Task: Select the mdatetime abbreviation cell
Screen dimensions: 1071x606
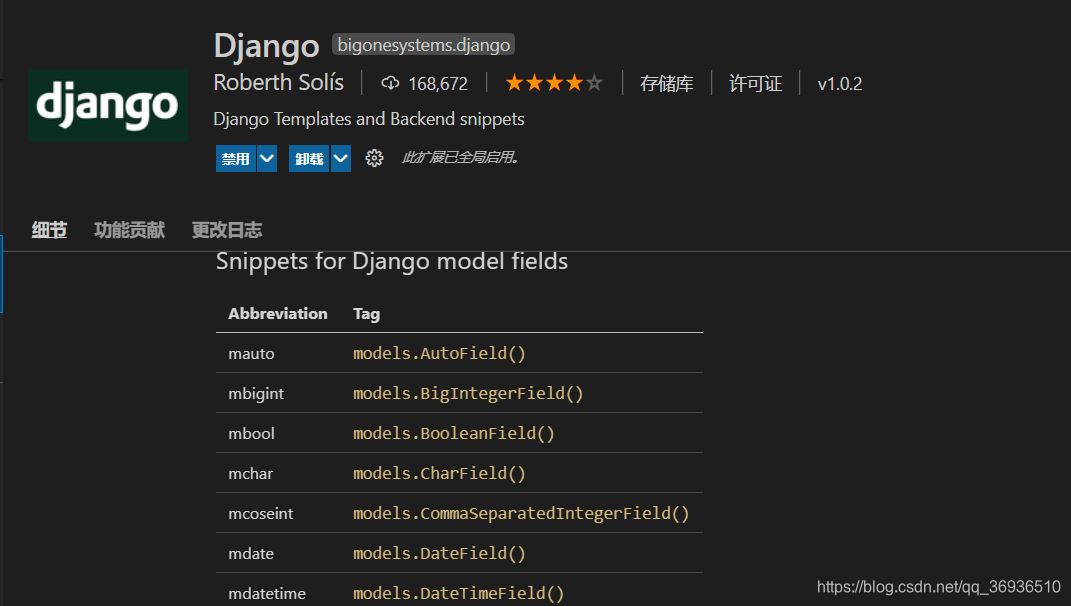Action: pos(267,593)
